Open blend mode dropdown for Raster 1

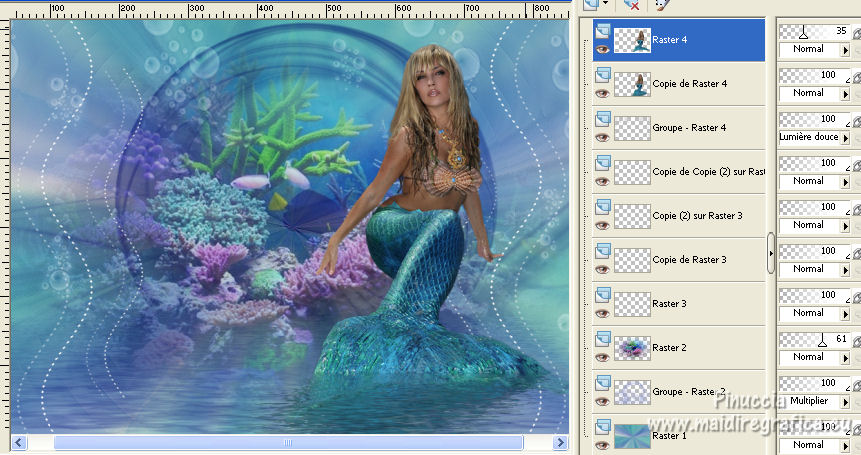tap(845, 445)
